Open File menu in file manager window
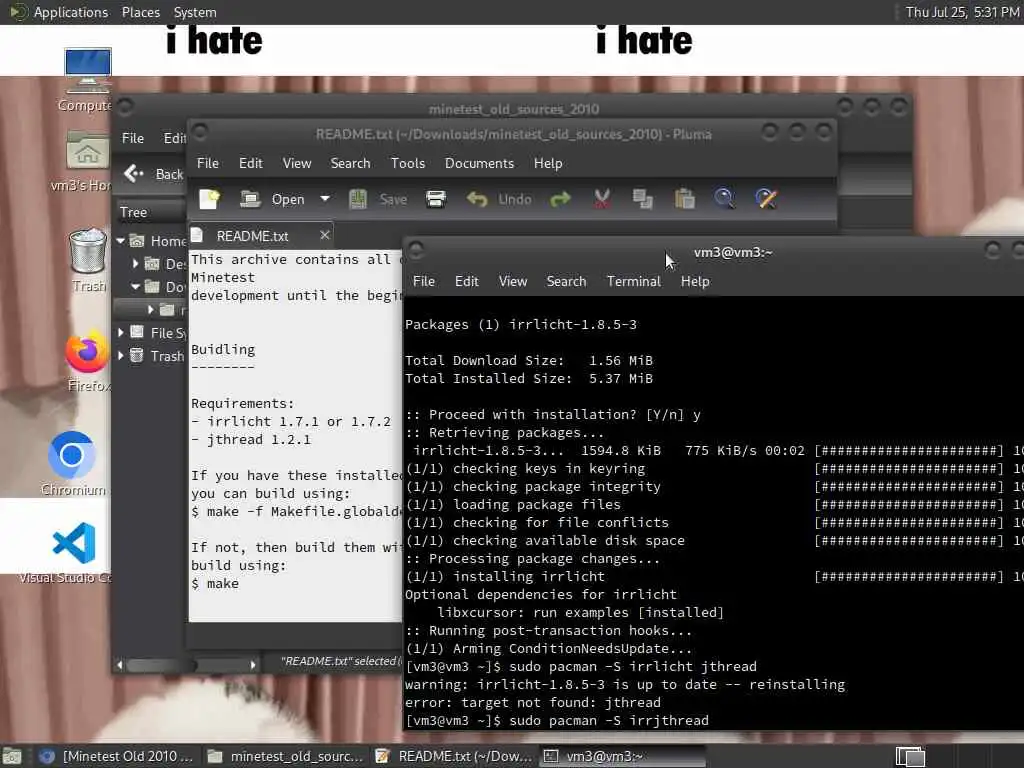1024x768 pixels. (x=133, y=138)
